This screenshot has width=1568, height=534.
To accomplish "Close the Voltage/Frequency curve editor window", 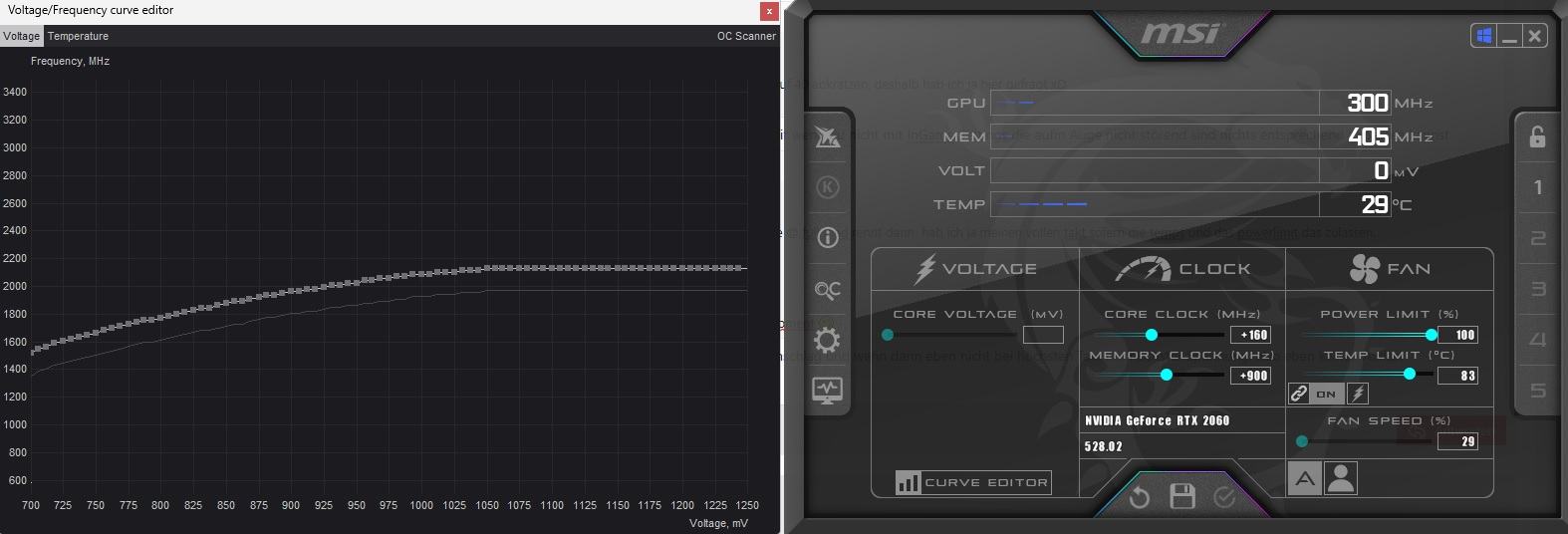I will 769,11.
